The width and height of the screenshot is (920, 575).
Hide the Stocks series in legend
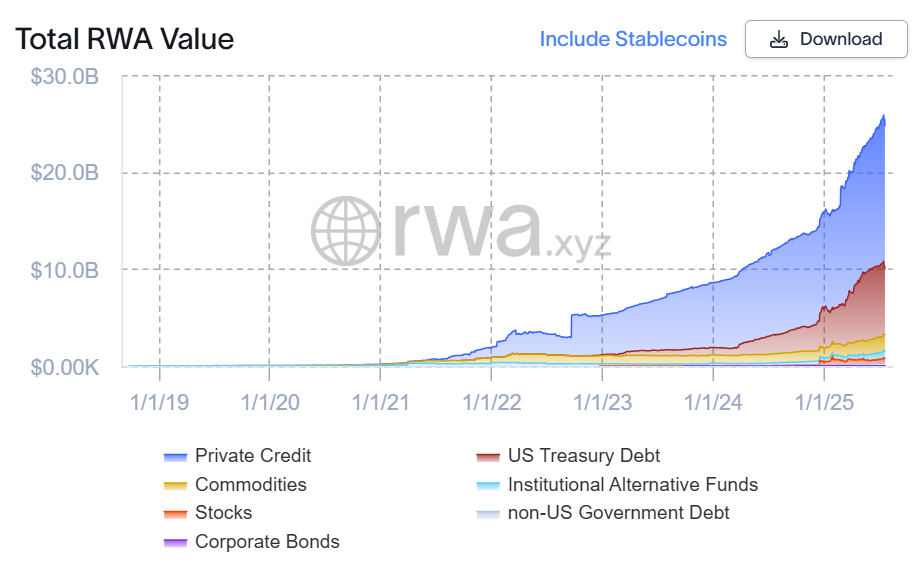click(x=223, y=513)
